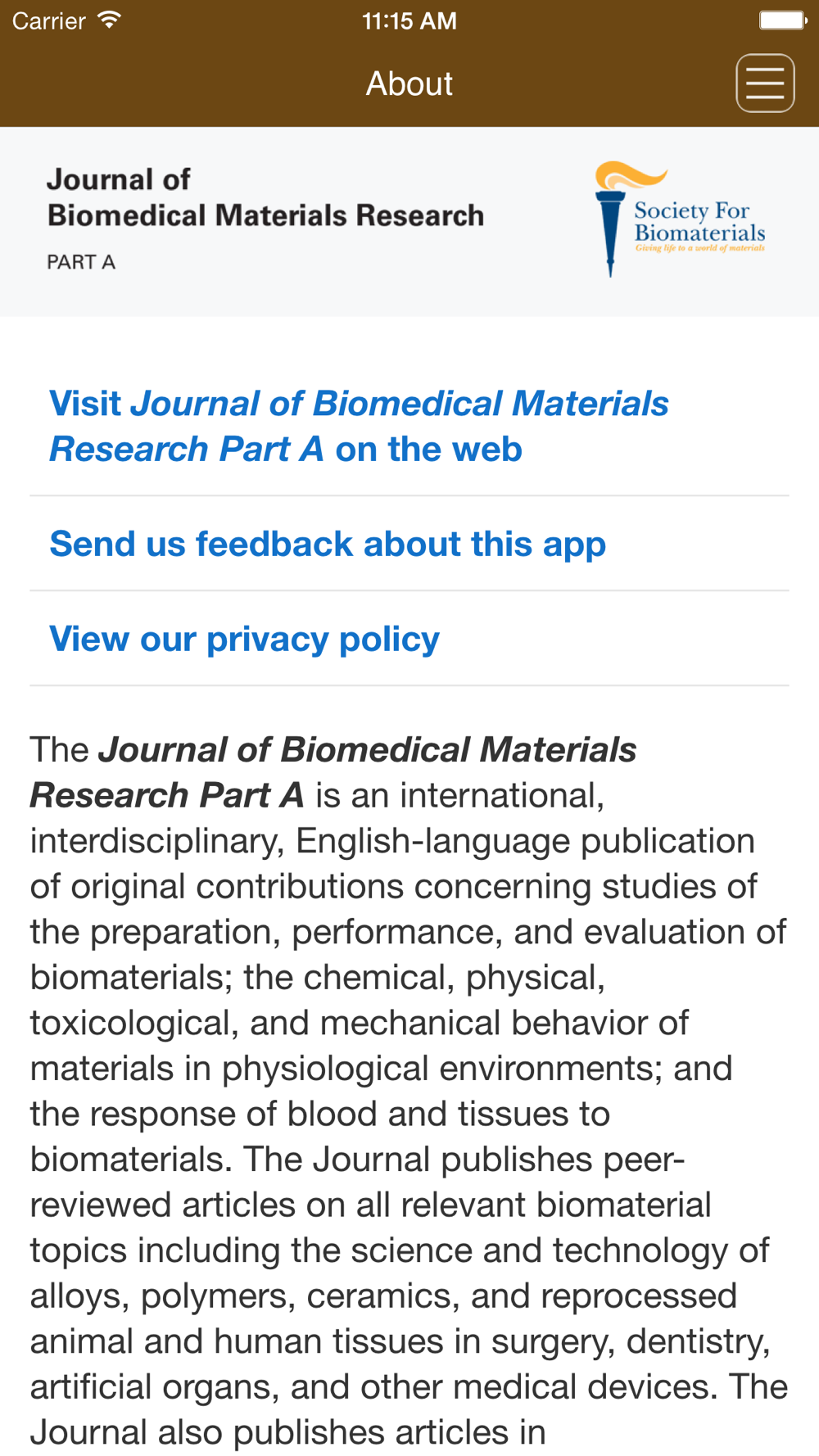819x1456 pixels.
Task: Open View our privacy policy link
Action: pyautogui.click(x=244, y=639)
